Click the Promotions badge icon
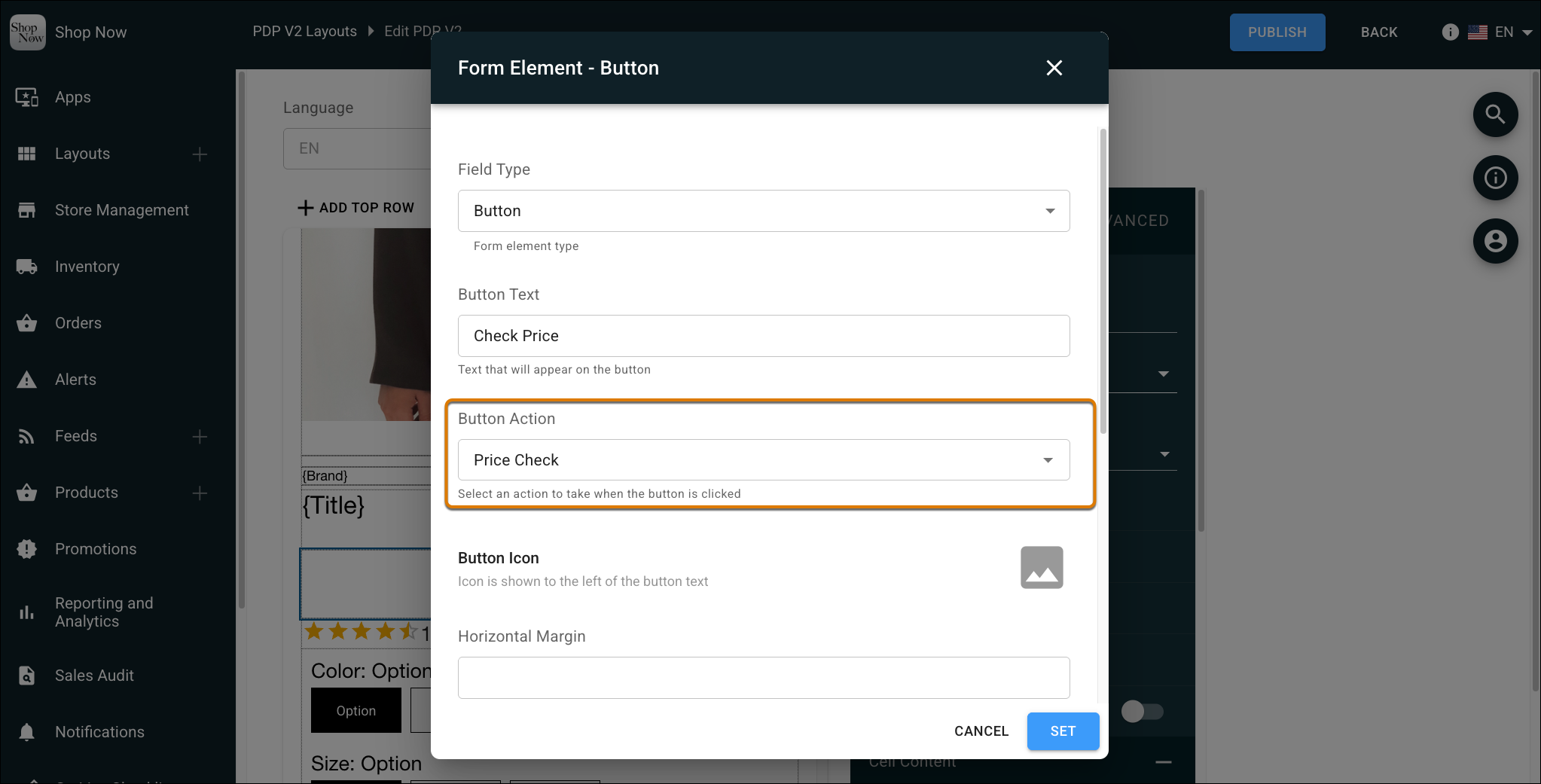This screenshot has height=784, width=1541. point(27,549)
